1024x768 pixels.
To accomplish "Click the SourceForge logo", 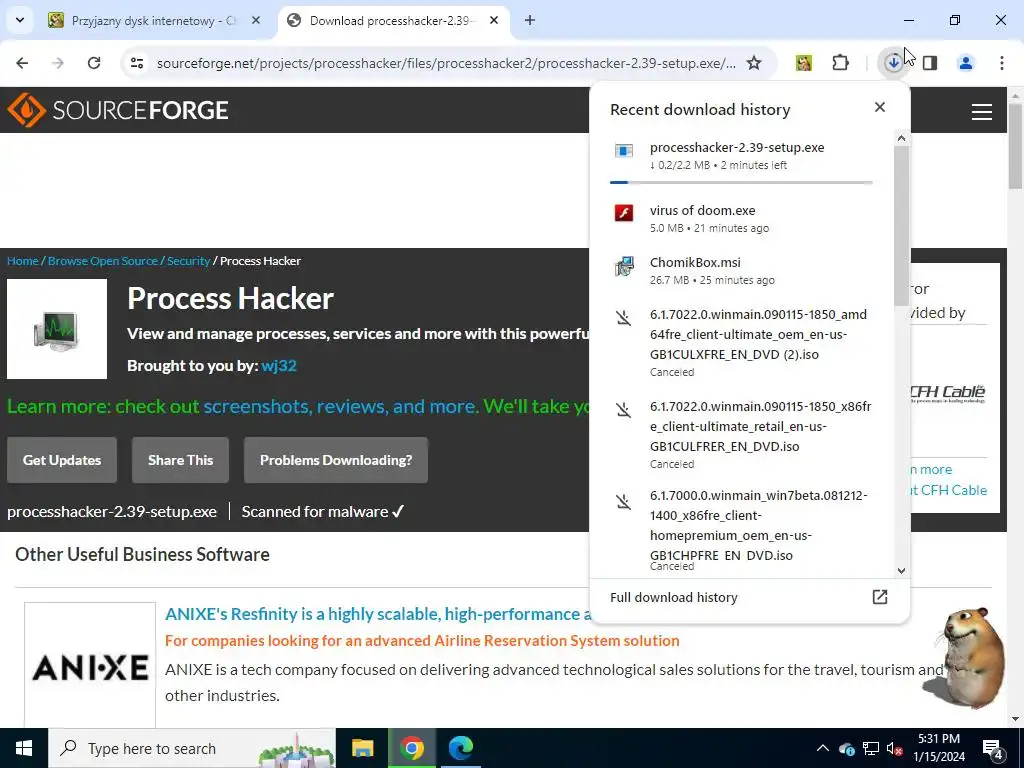I will pyautogui.click(x=118, y=110).
